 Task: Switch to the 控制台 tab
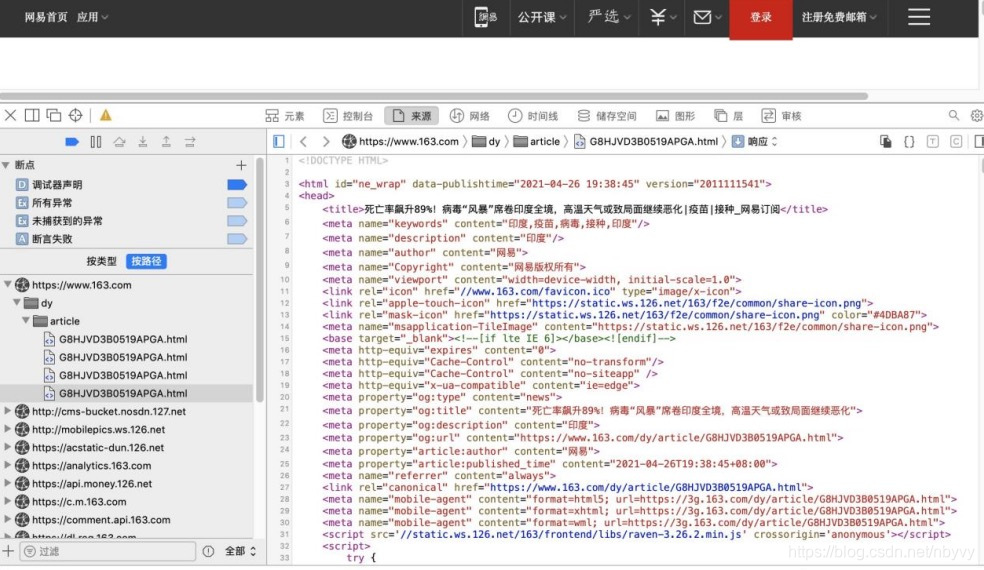point(348,116)
